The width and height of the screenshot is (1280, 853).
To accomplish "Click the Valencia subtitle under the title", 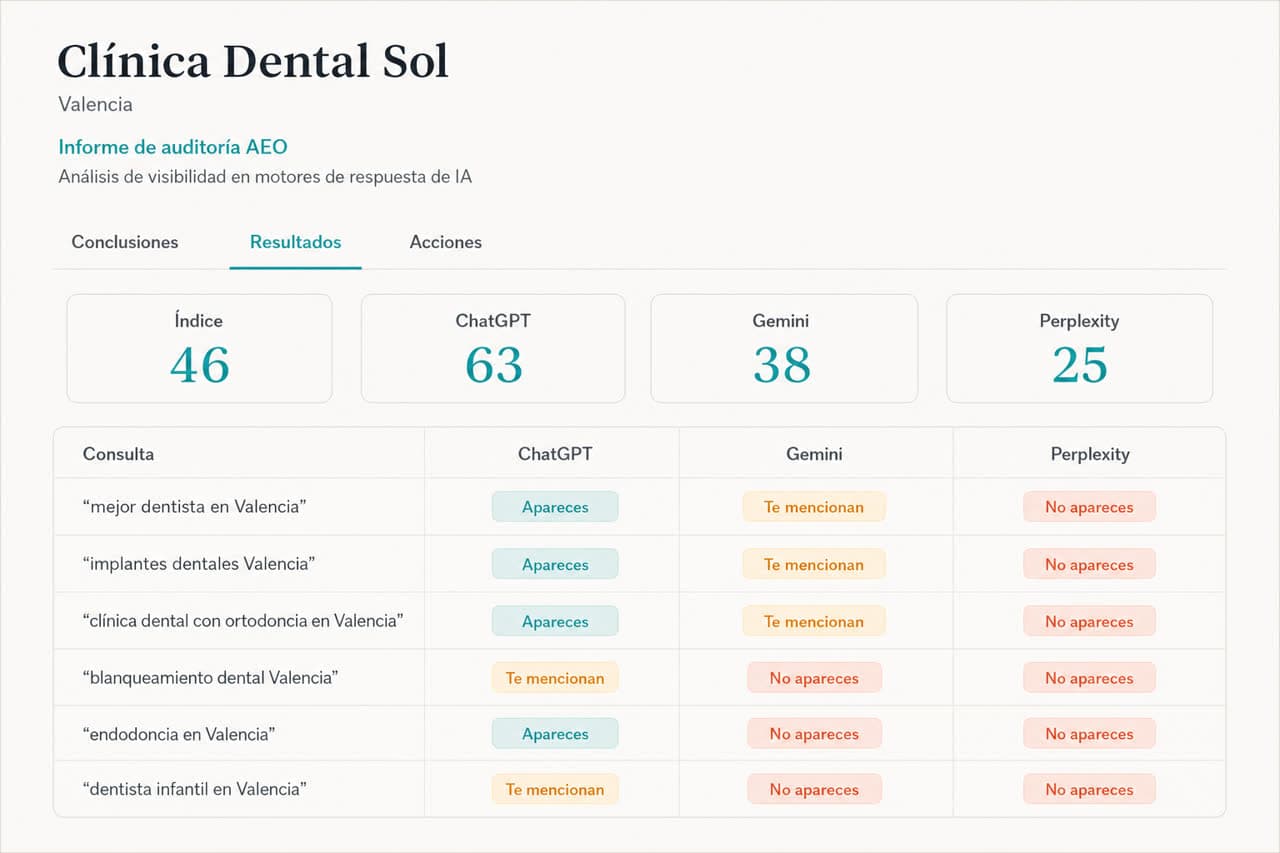I will tap(95, 104).
